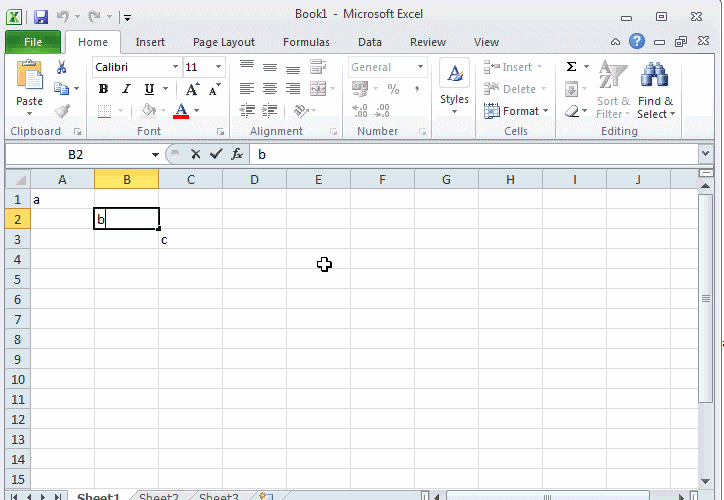Cancel the cell entry with the X icon
The width and height of the screenshot is (724, 500).
[x=195, y=154]
